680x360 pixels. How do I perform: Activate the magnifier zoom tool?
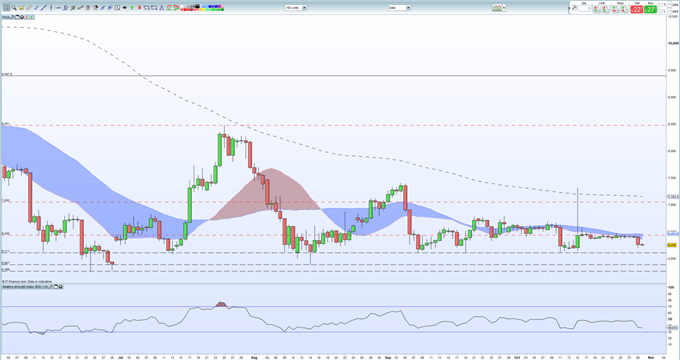click(x=14, y=8)
